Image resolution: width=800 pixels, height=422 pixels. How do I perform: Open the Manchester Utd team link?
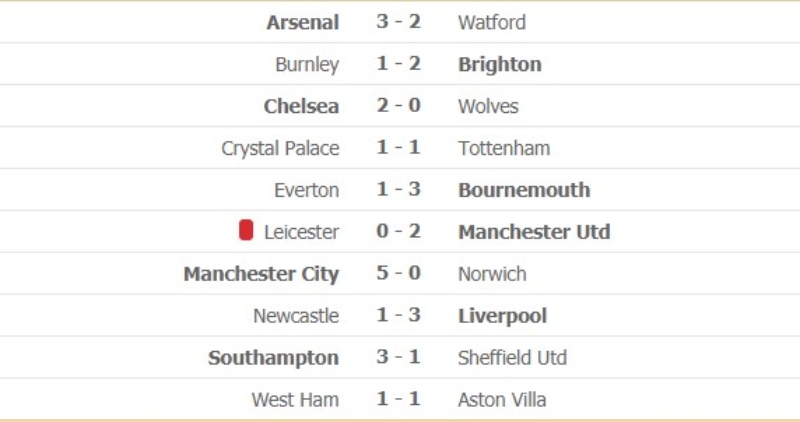click(534, 232)
